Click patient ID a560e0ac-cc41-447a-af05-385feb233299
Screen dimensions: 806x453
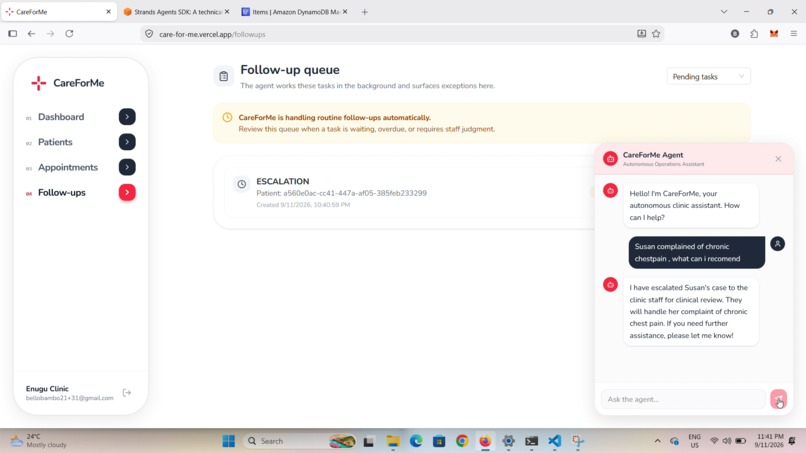pyautogui.click(x=355, y=193)
